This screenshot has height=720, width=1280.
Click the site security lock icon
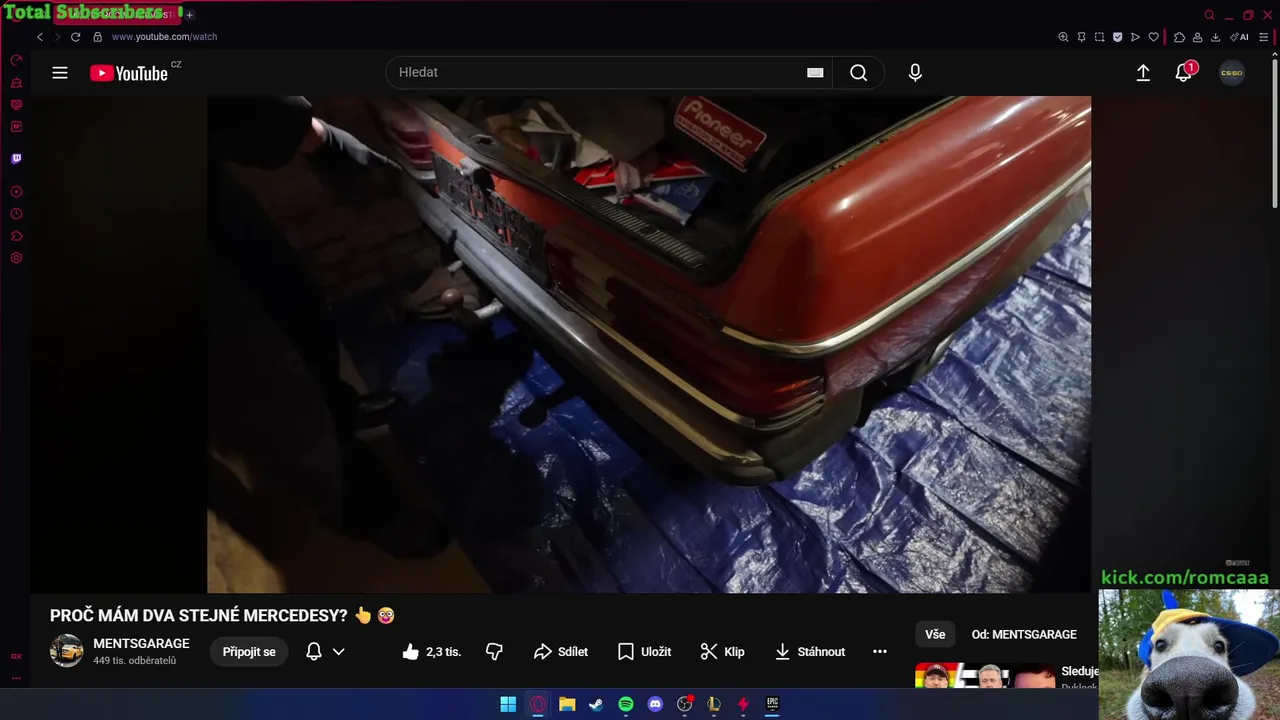point(97,37)
